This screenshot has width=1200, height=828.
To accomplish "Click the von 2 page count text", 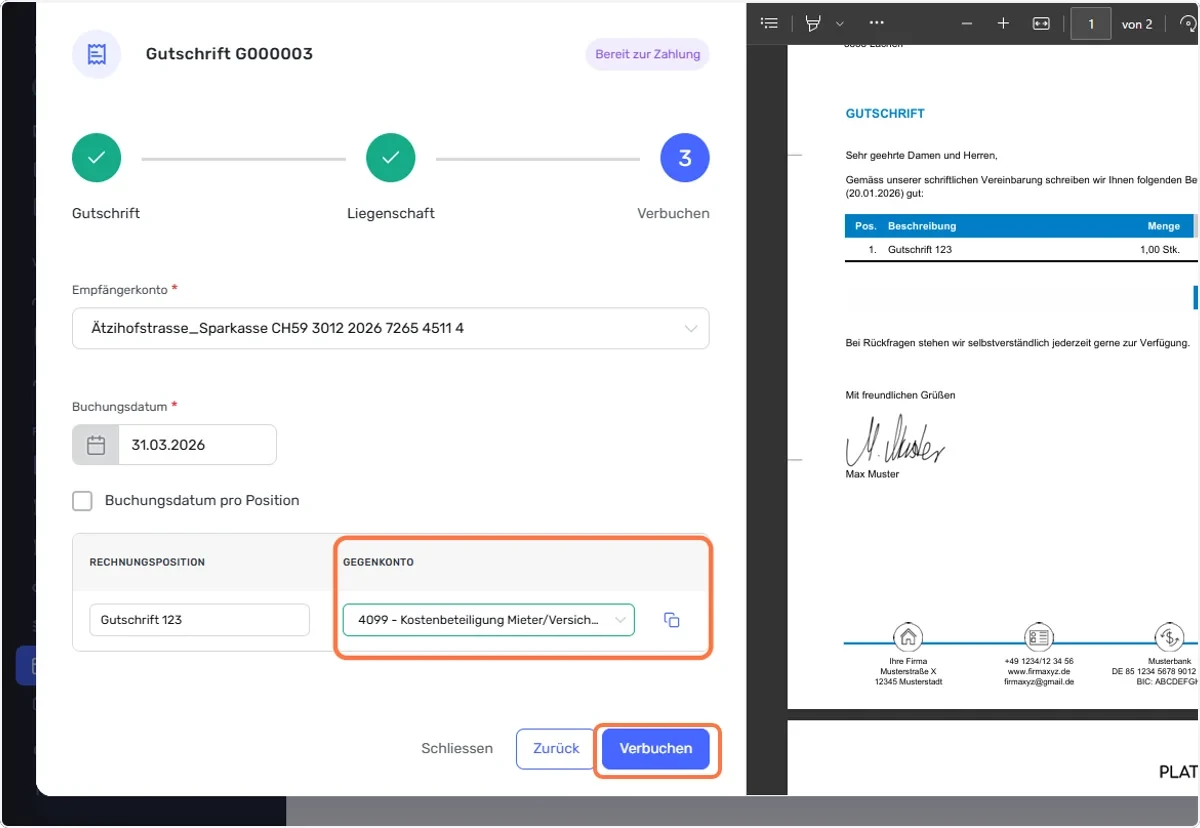I will (1137, 24).
